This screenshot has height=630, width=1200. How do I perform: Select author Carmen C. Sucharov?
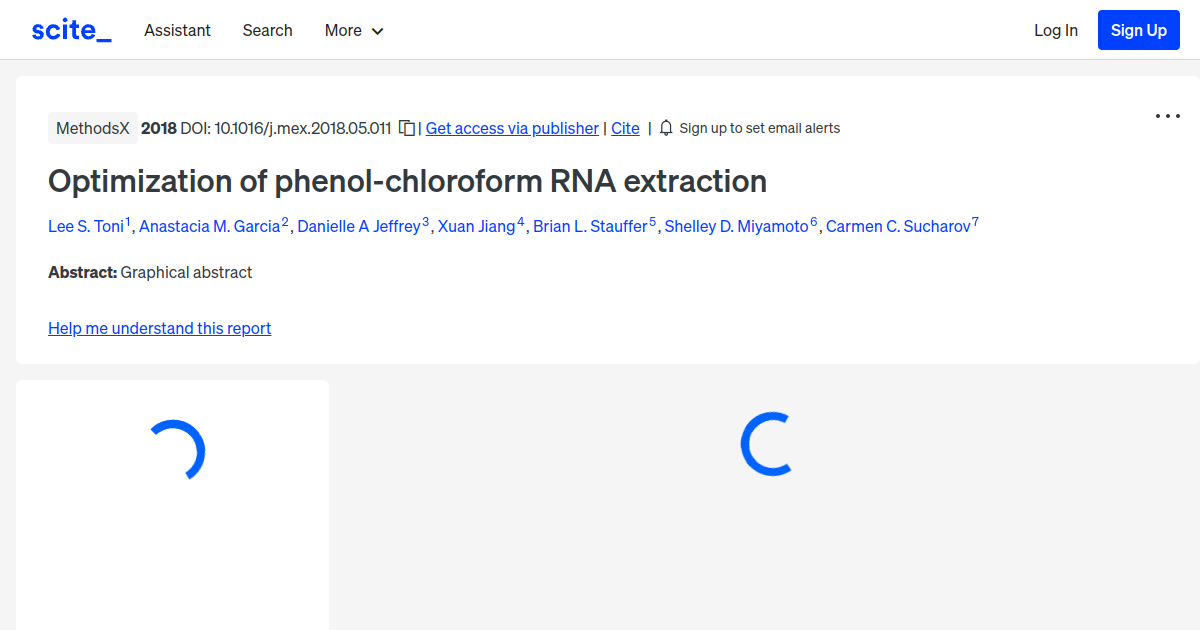click(897, 226)
